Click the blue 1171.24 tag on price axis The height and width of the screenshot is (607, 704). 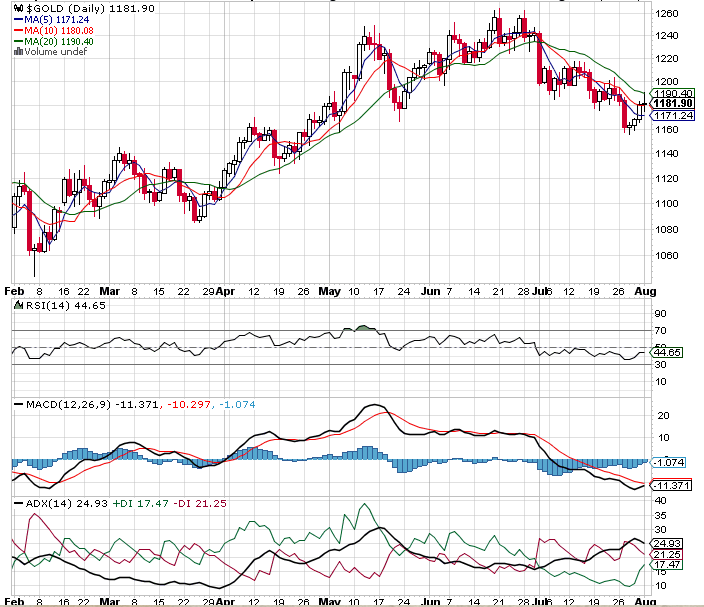tap(673, 115)
